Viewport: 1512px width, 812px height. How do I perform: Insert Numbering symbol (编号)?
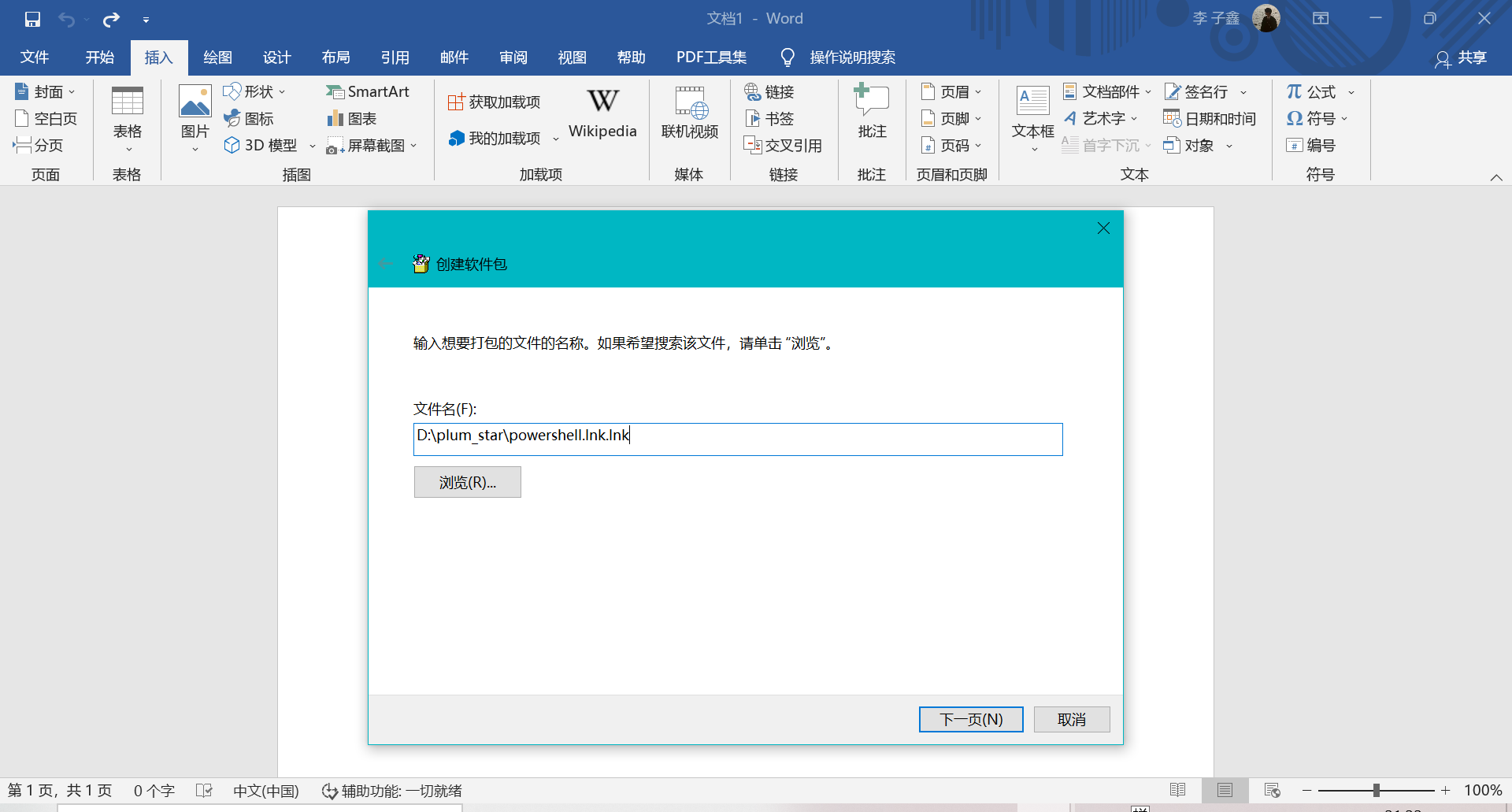[x=1310, y=146]
